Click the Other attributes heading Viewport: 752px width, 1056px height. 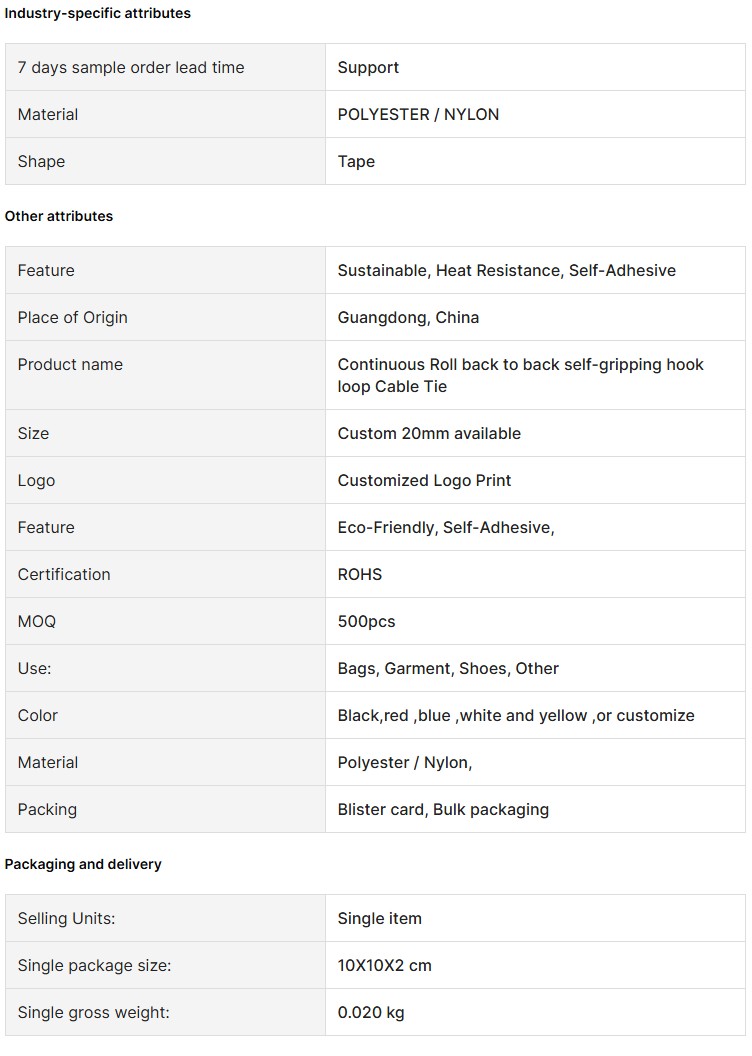(59, 216)
